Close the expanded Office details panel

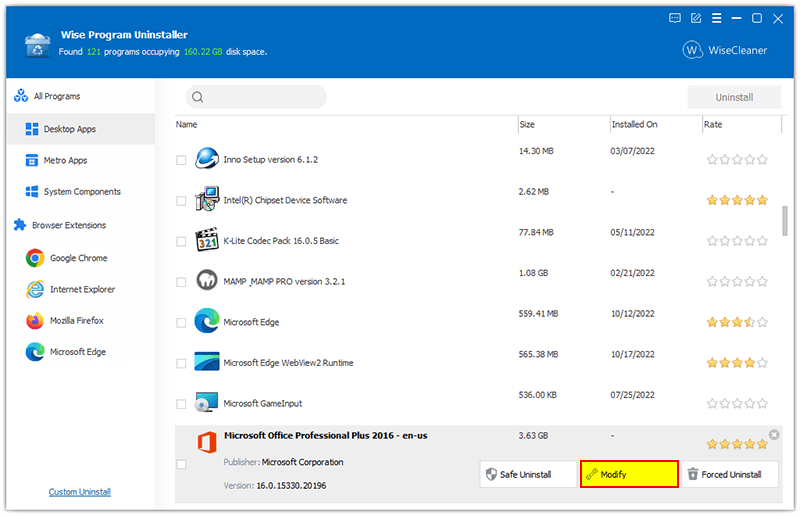coord(774,435)
